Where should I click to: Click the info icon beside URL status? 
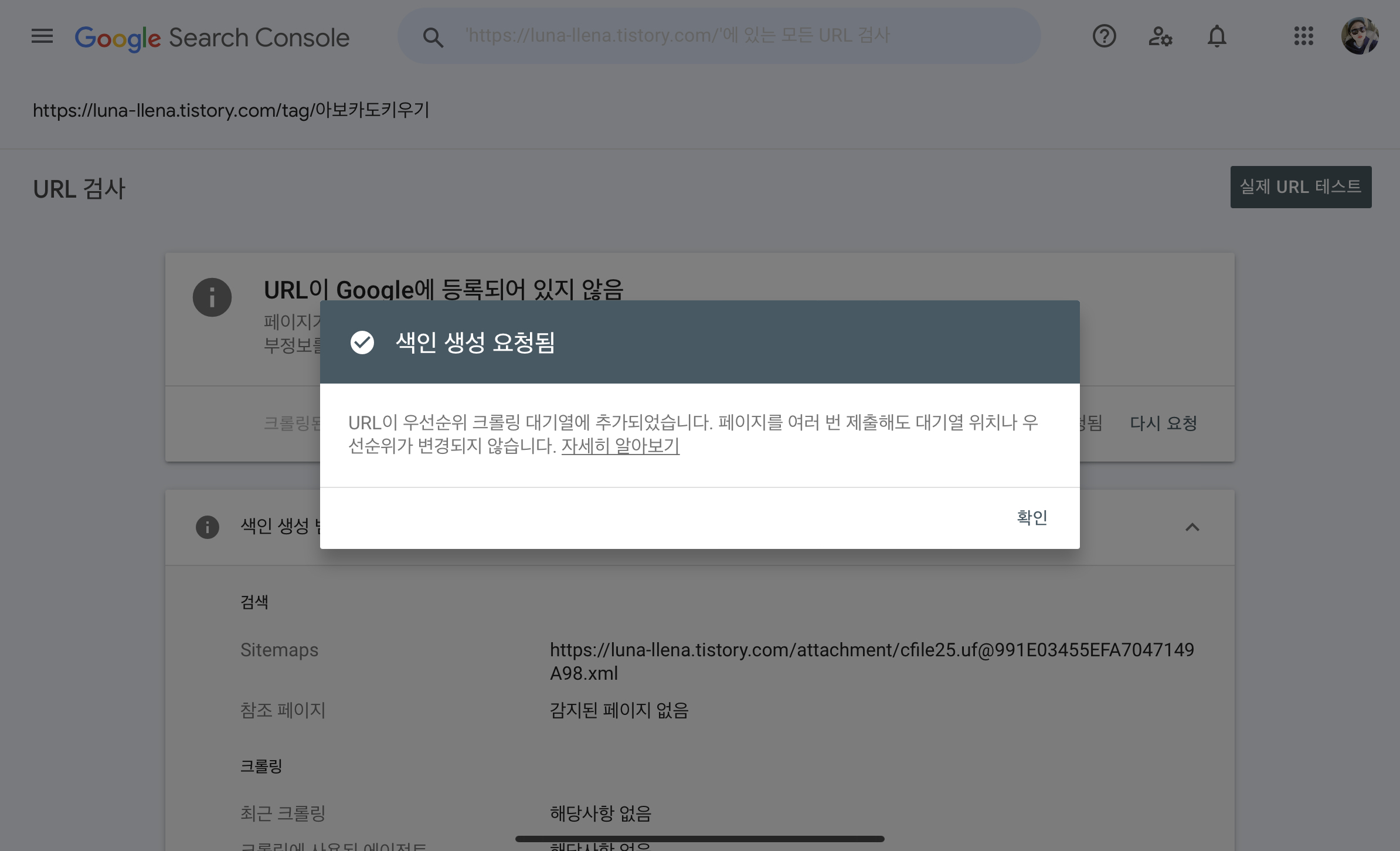tap(212, 297)
